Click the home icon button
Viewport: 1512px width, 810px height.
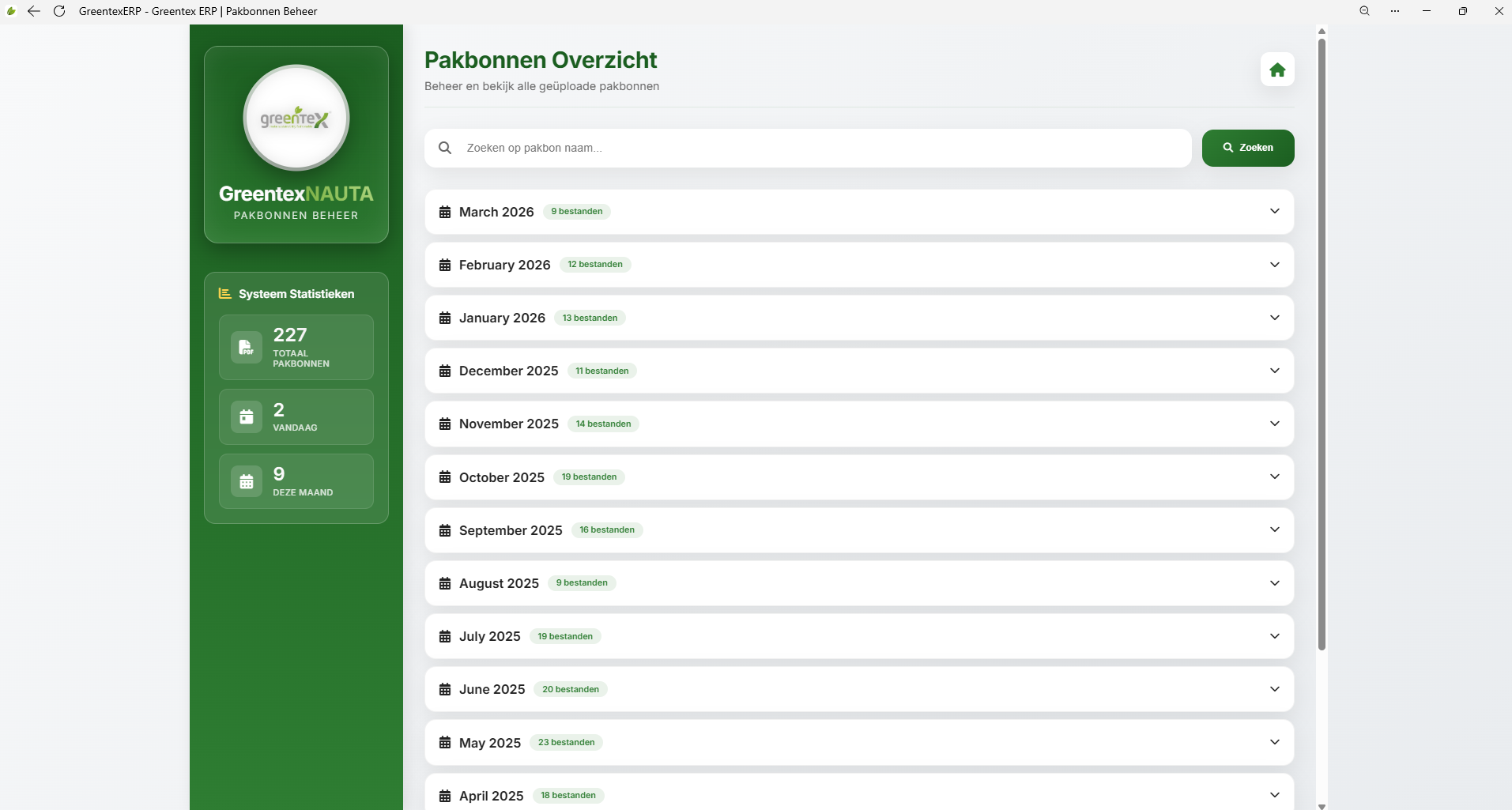pyautogui.click(x=1277, y=70)
